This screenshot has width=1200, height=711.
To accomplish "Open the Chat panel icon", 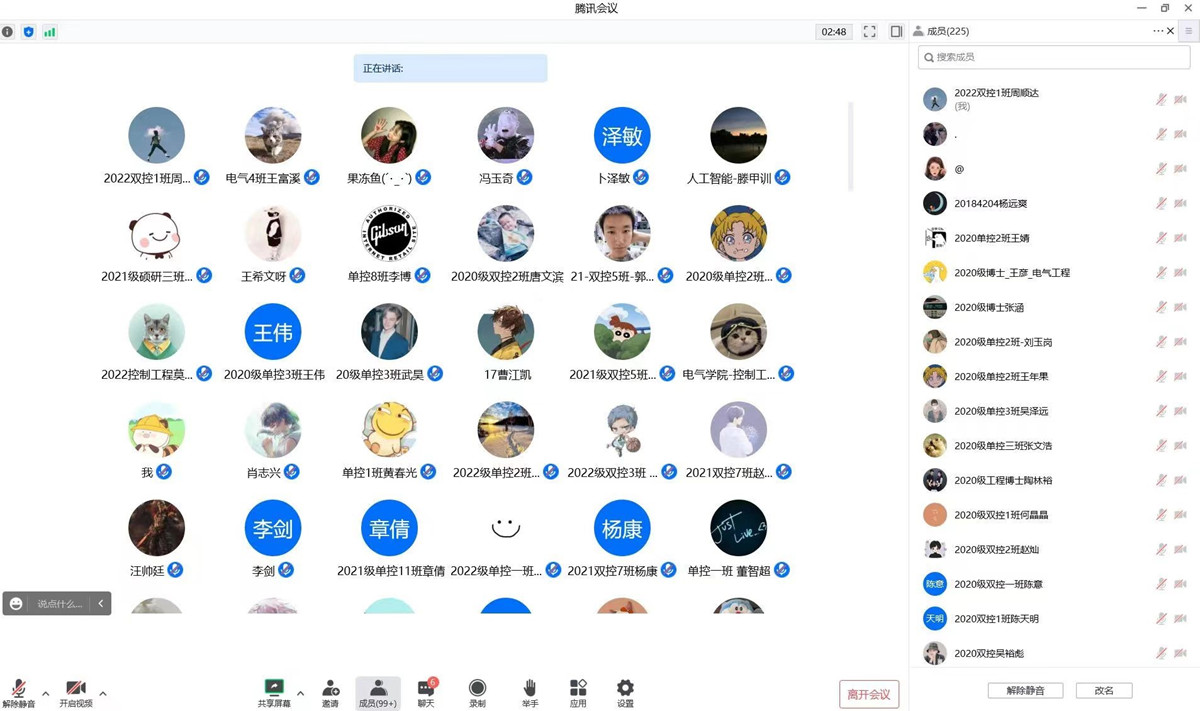I will pyautogui.click(x=426, y=691).
